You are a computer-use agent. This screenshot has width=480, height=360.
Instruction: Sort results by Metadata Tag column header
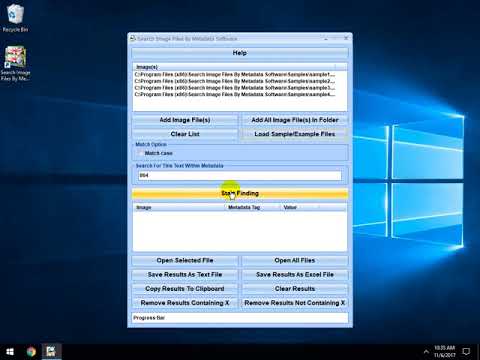(x=253, y=207)
